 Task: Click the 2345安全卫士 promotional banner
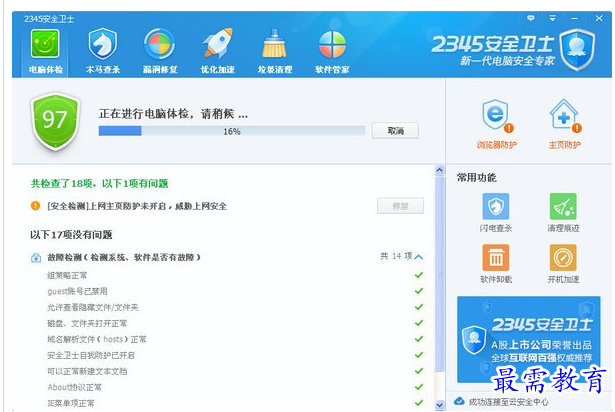pos(528,339)
